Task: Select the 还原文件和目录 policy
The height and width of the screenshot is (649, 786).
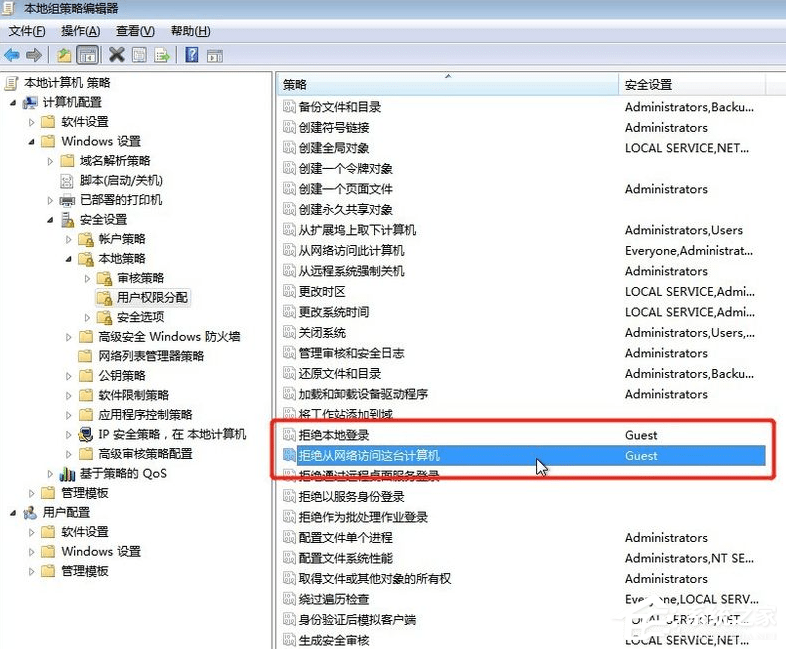Action: click(340, 373)
